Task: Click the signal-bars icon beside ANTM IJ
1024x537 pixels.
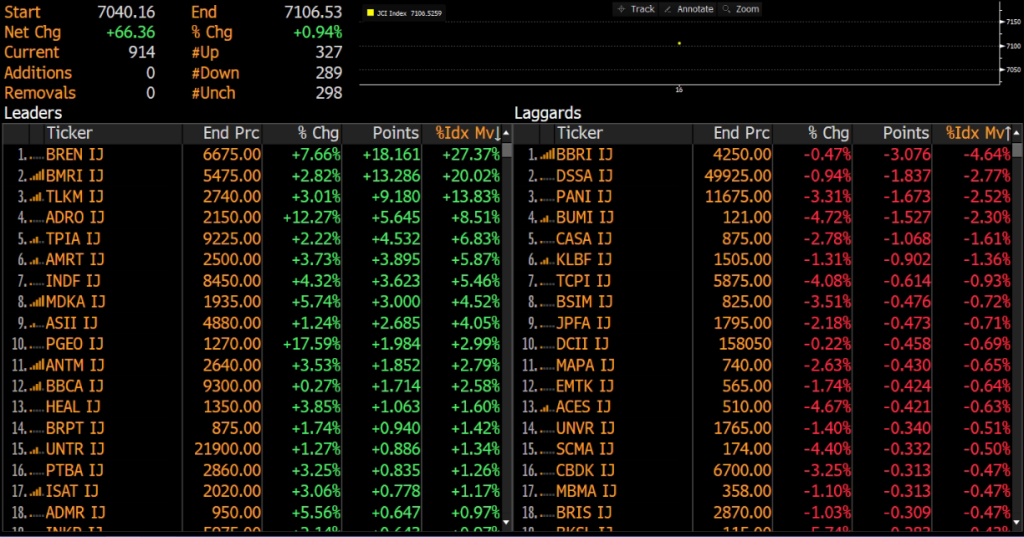Action: [x=37, y=365]
